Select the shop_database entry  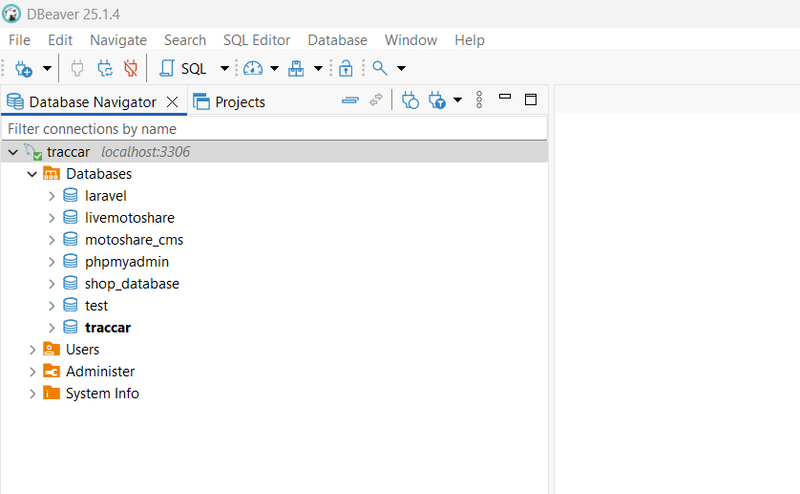click(132, 284)
